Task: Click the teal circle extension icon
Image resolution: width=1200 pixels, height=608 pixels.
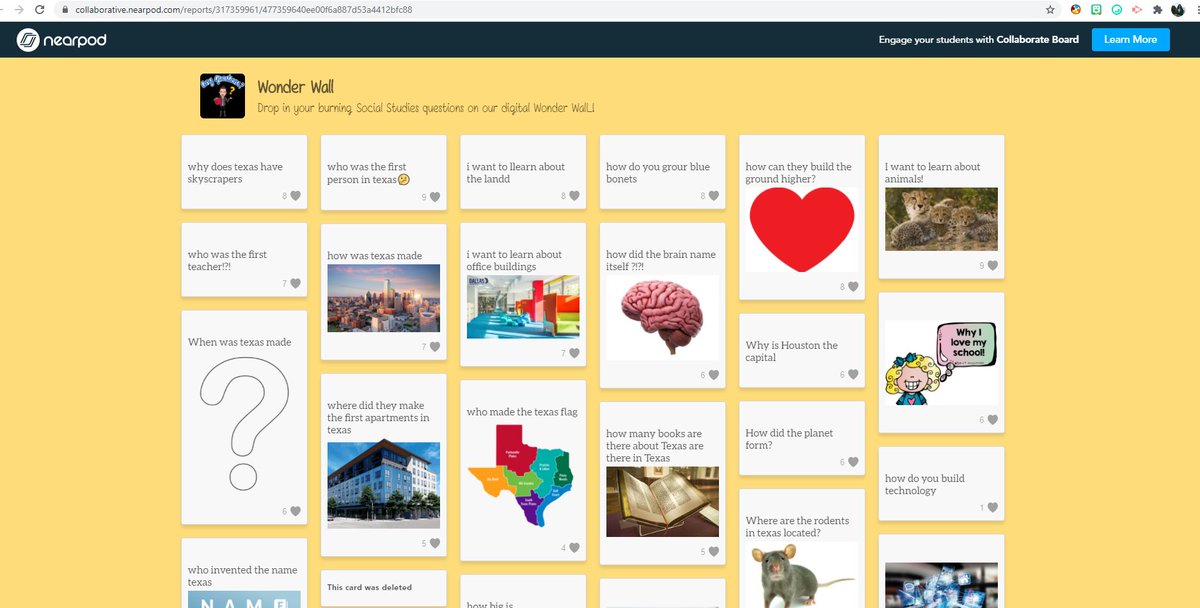Action: (1117, 9)
